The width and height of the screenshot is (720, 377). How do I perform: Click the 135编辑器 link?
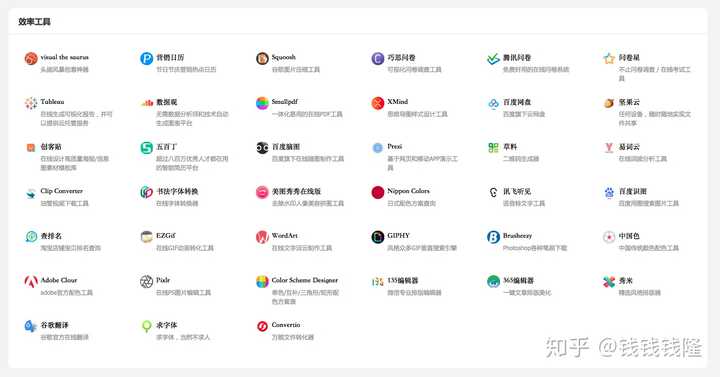tap(402, 280)
